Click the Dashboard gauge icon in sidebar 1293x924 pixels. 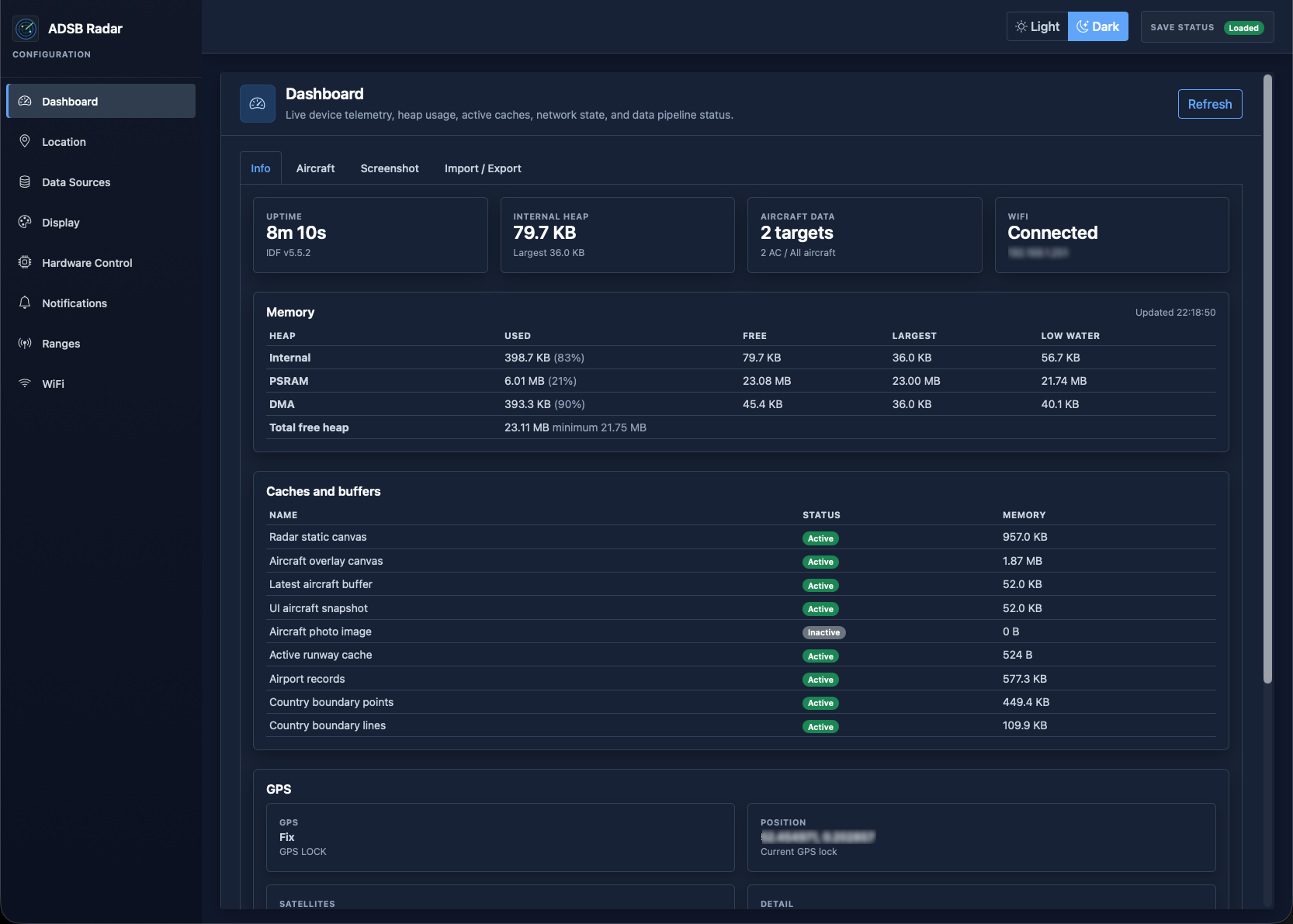[25, 101]
